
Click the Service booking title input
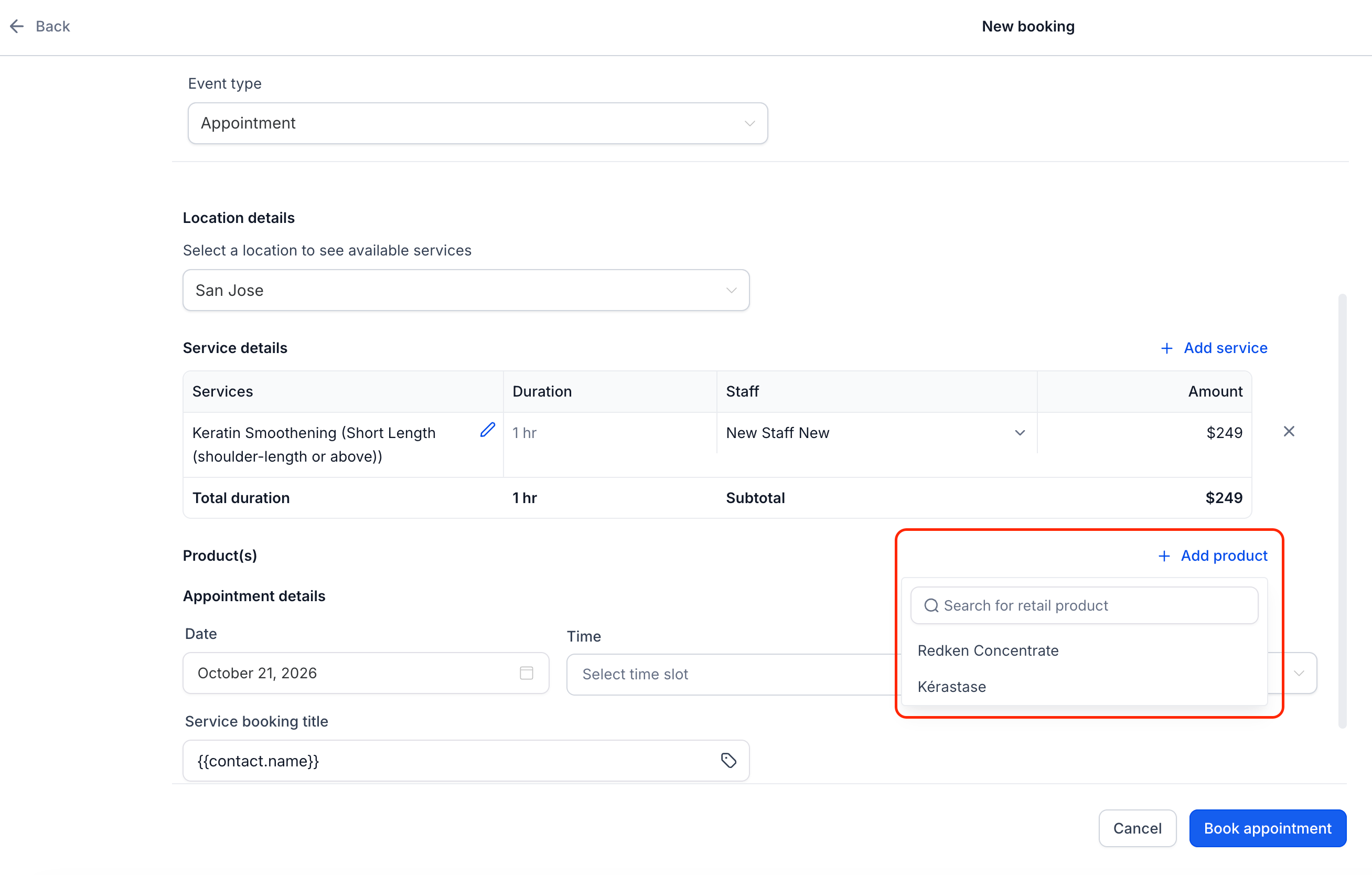tap(466, 761)
